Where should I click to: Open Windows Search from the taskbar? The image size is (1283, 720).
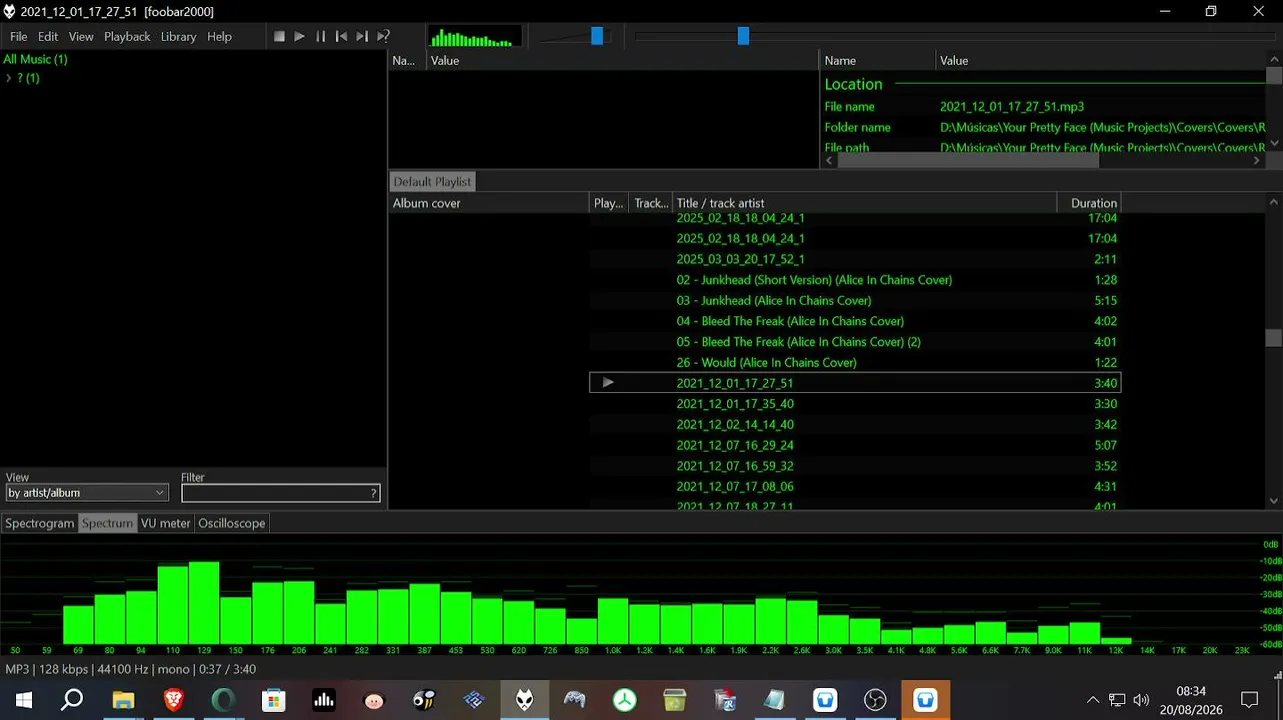pyautogui.click(x=72, y=700)
